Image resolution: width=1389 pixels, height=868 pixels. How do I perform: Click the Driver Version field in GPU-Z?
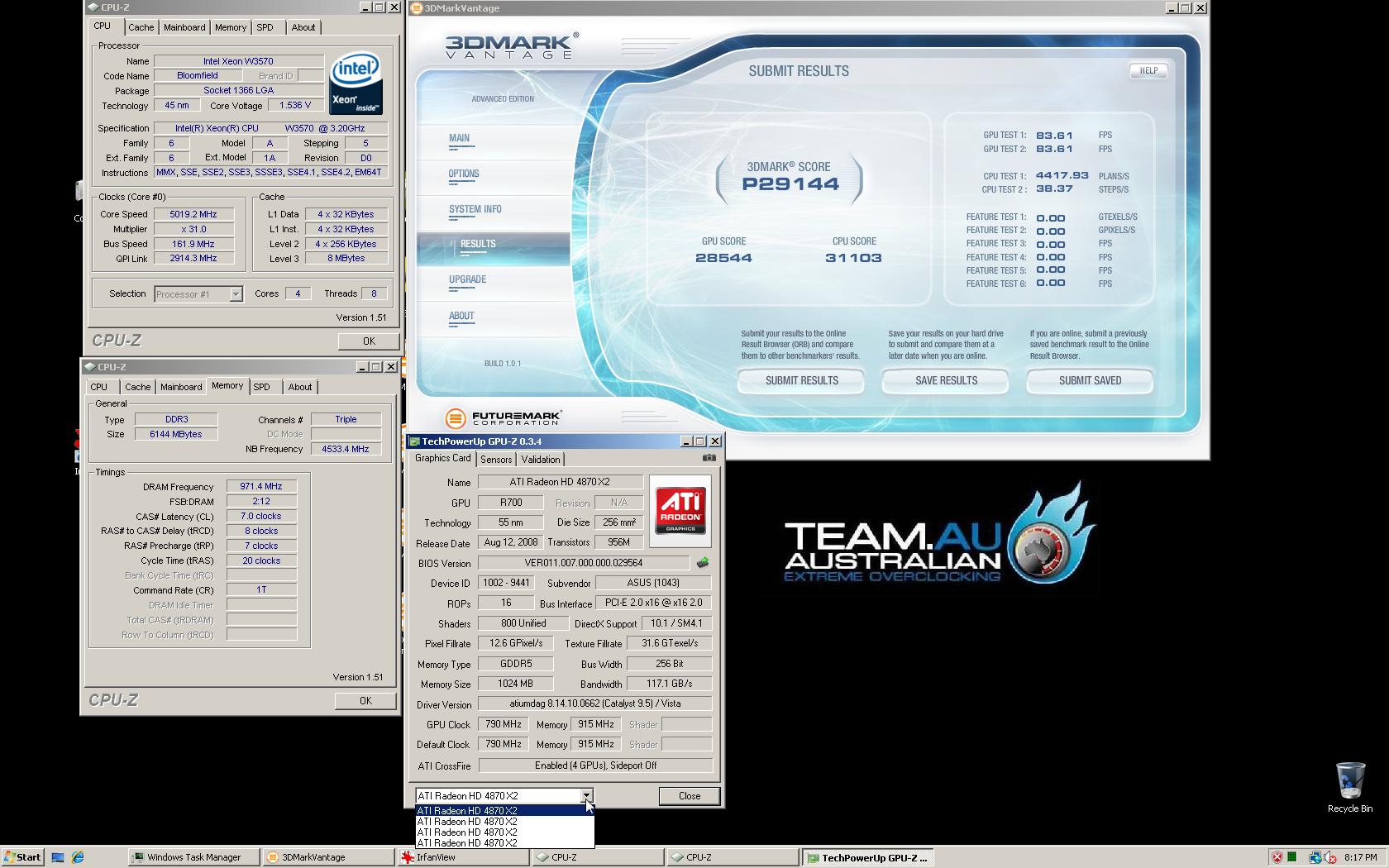(594, 704)
